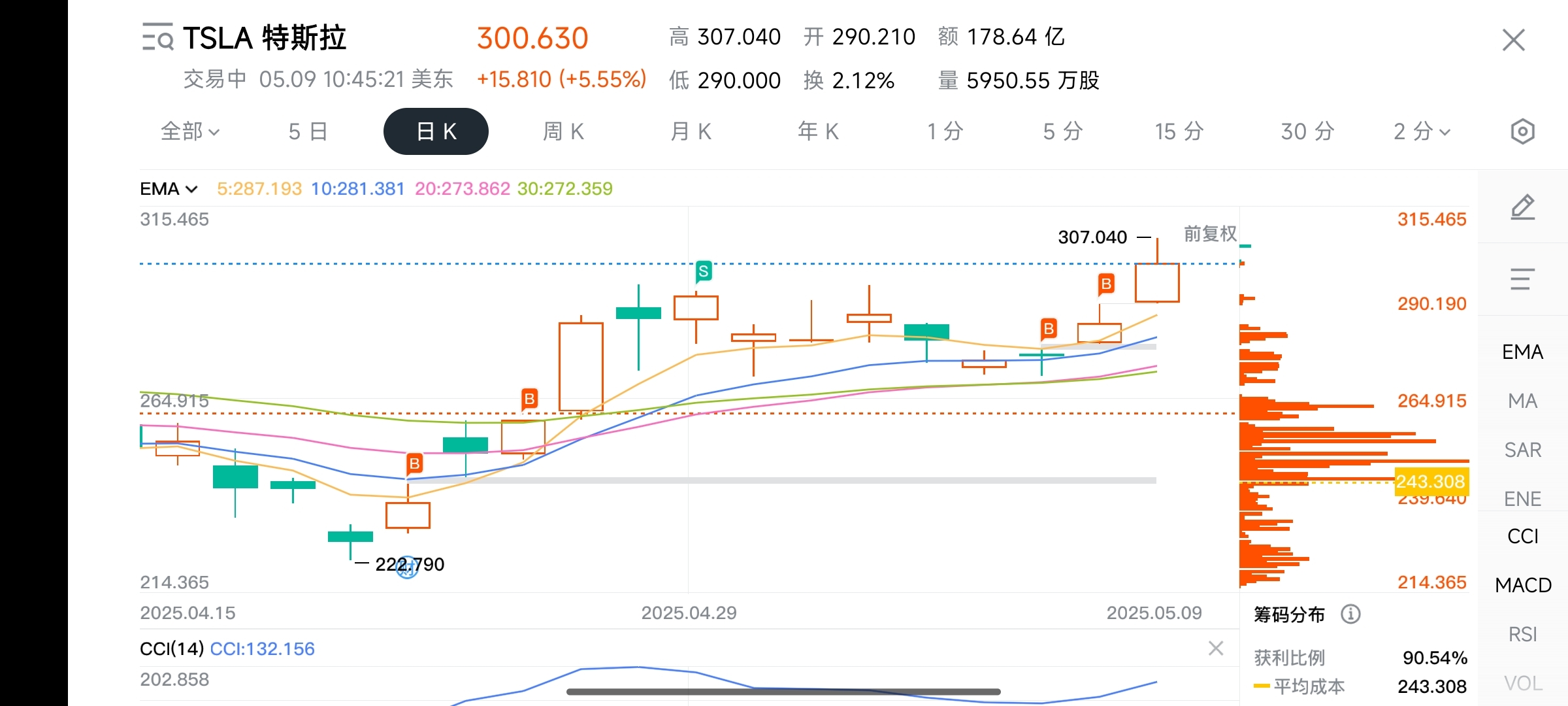This screenshot has width=1568, height=706.
Task: Click the current price 300.630
Action: 532,38
